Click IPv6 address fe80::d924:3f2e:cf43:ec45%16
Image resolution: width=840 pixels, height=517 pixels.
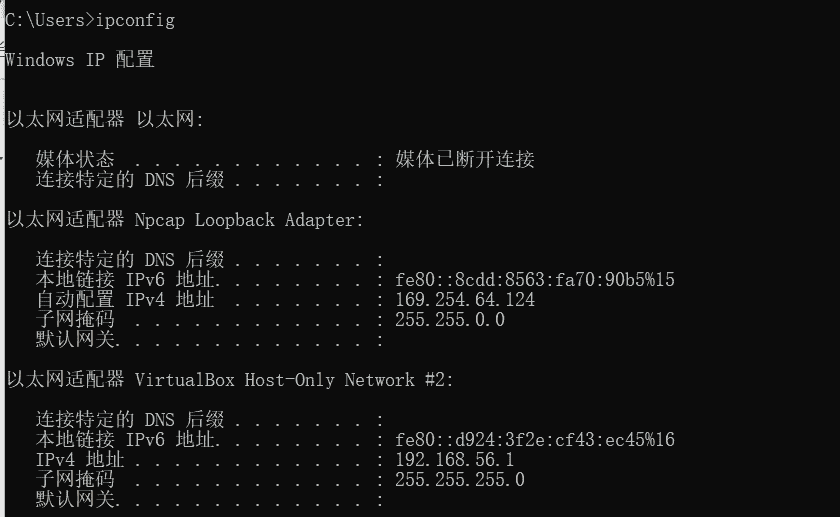click(535, 440)
